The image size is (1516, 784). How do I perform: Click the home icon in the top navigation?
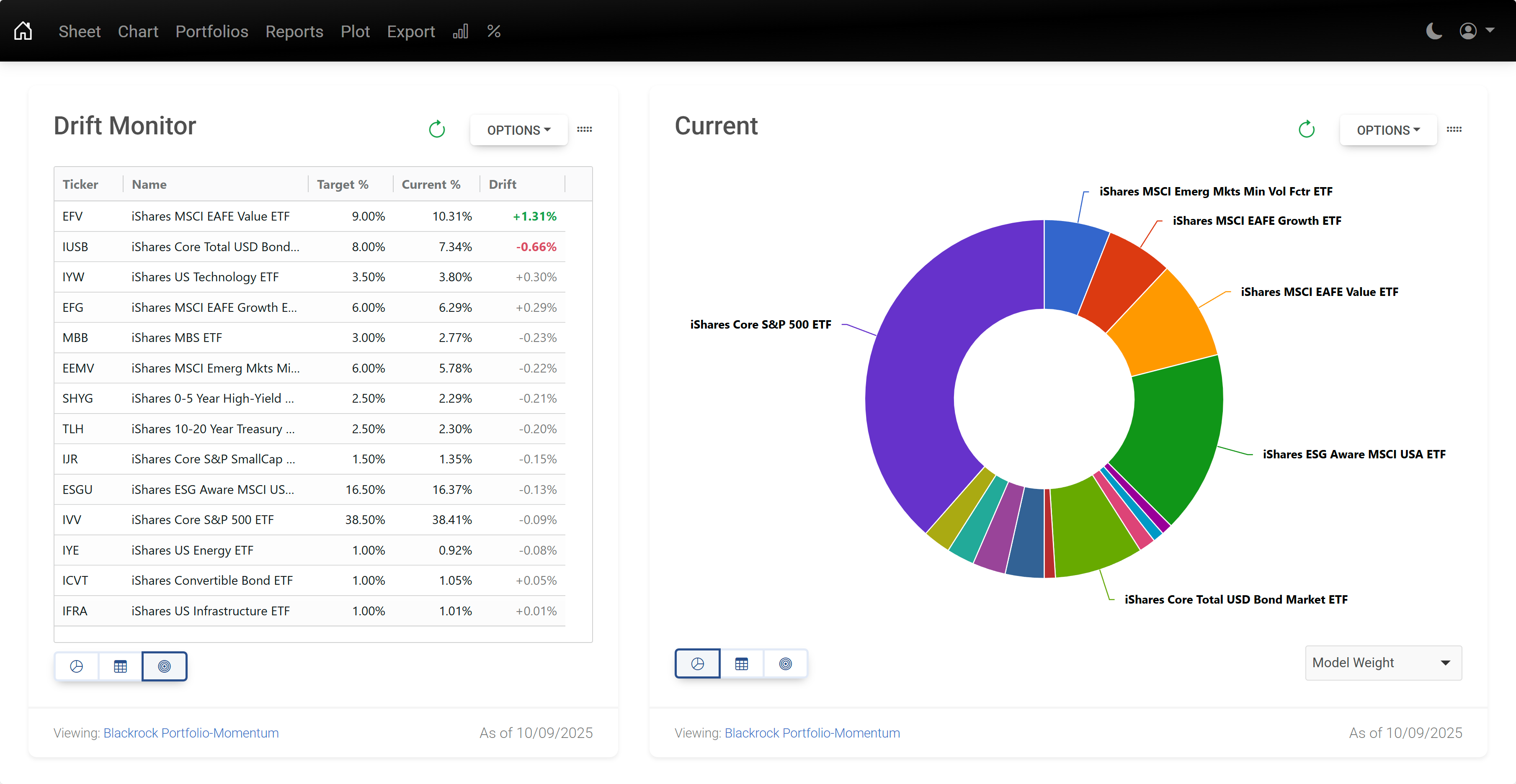[23, 31]
